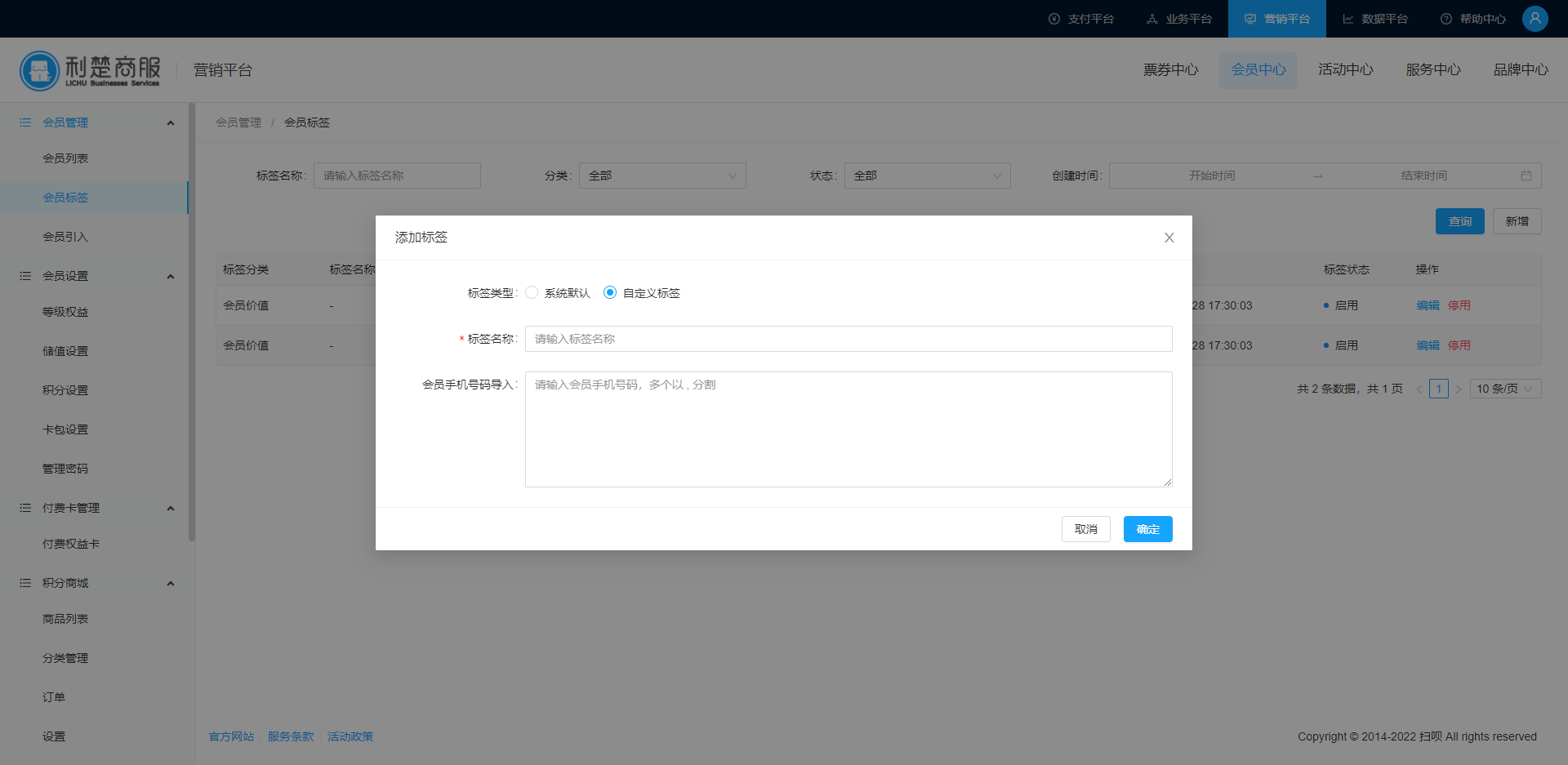Click the user avatar icon
Image resolution: width=1568 pixels, height=765 pixels.
1535,19
